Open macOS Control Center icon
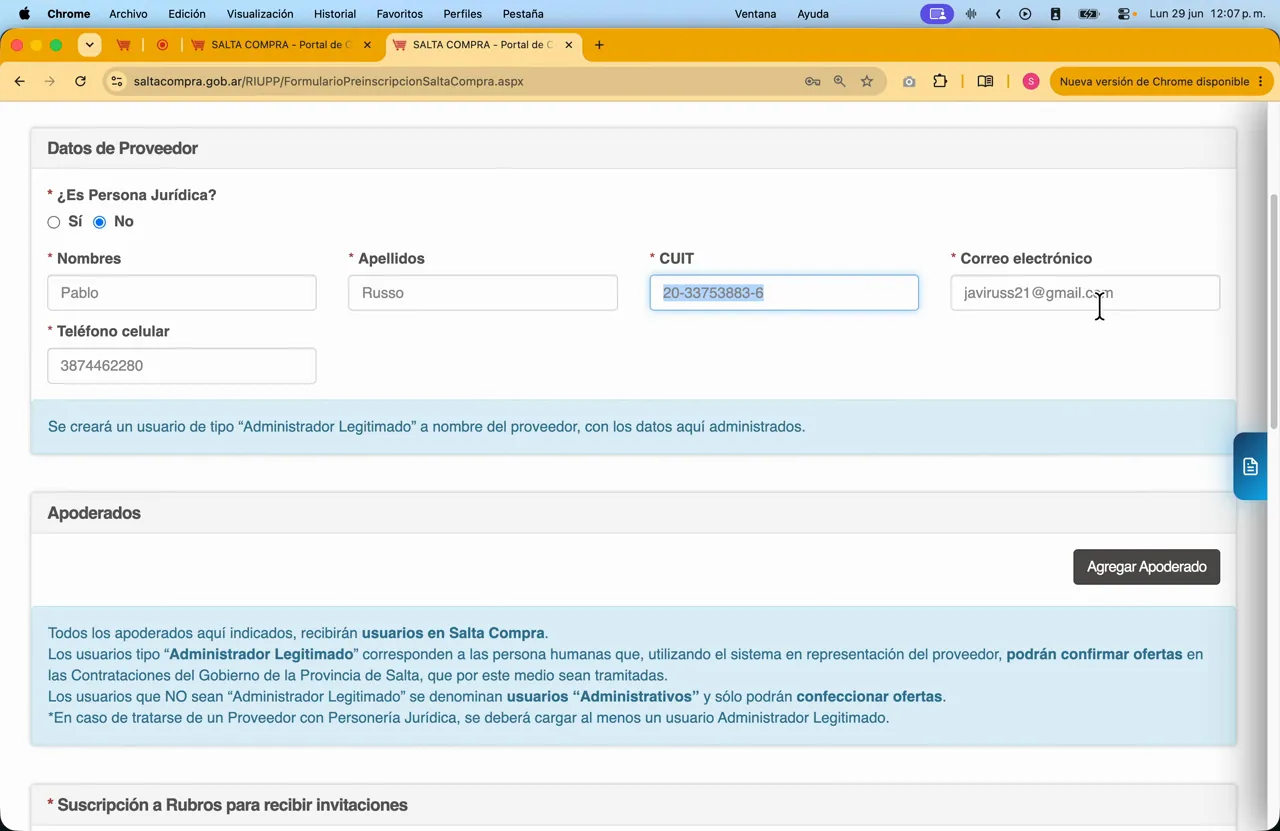The height and width of the screenshot is (831, 1280). (x=1125, y=14)
